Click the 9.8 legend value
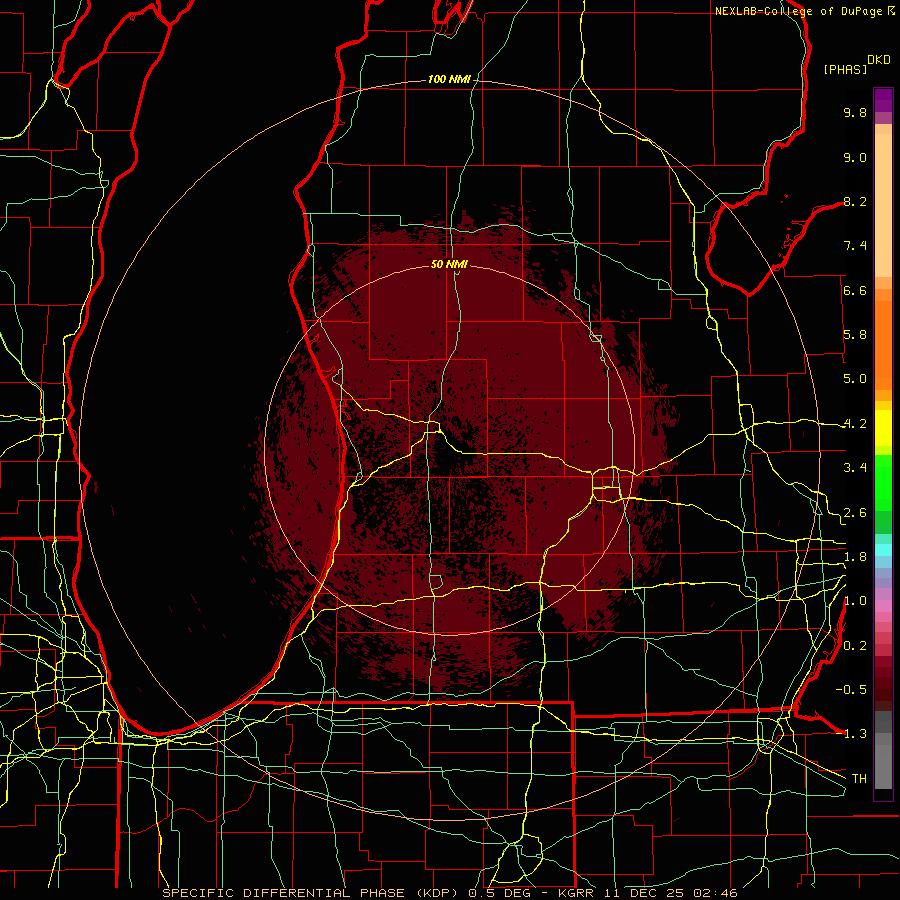The width and height of the screenshot is (900, 900). pyautogui.click(x=855, y=112)
